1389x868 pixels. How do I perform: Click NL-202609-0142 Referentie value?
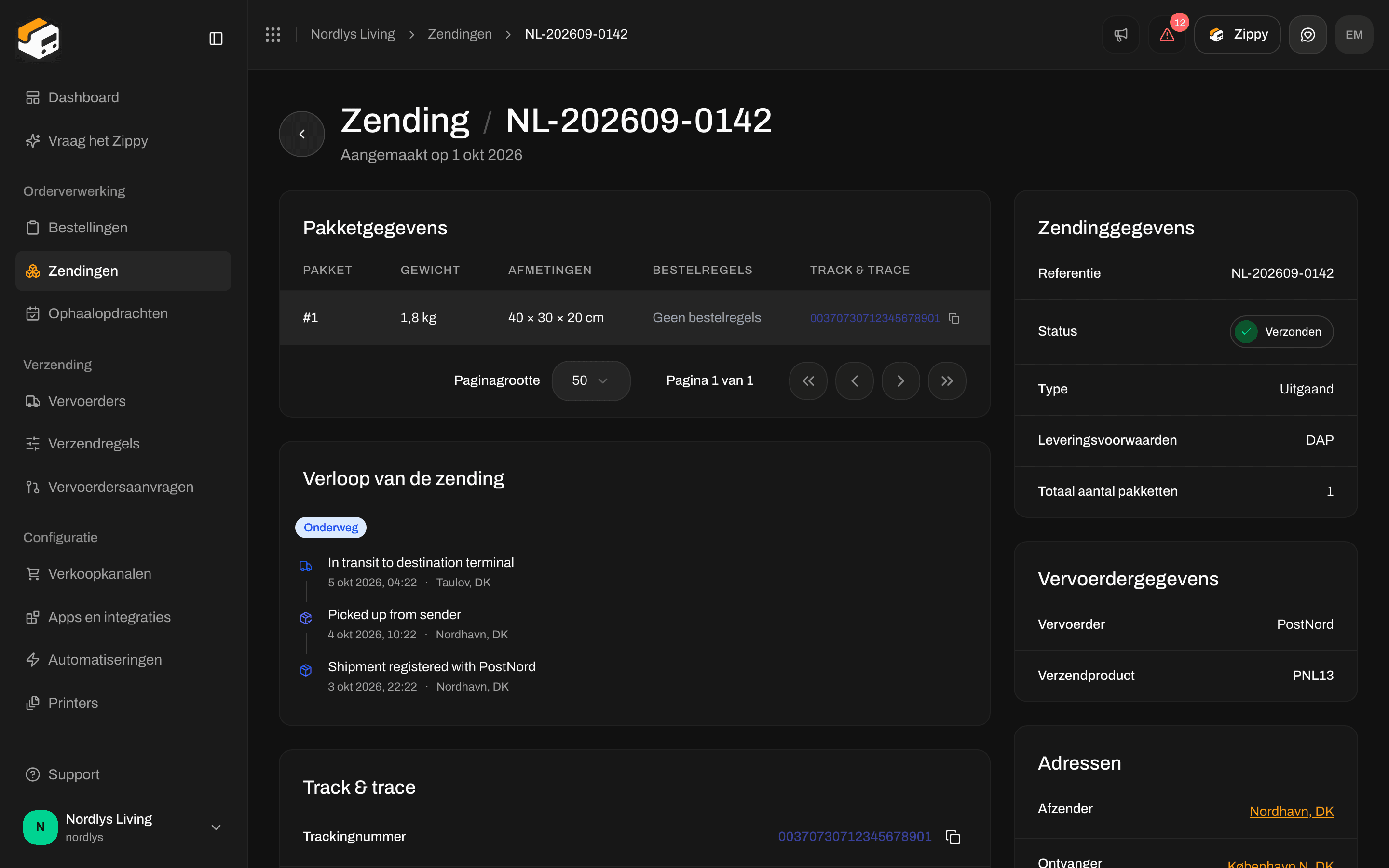click(1282, 273)
